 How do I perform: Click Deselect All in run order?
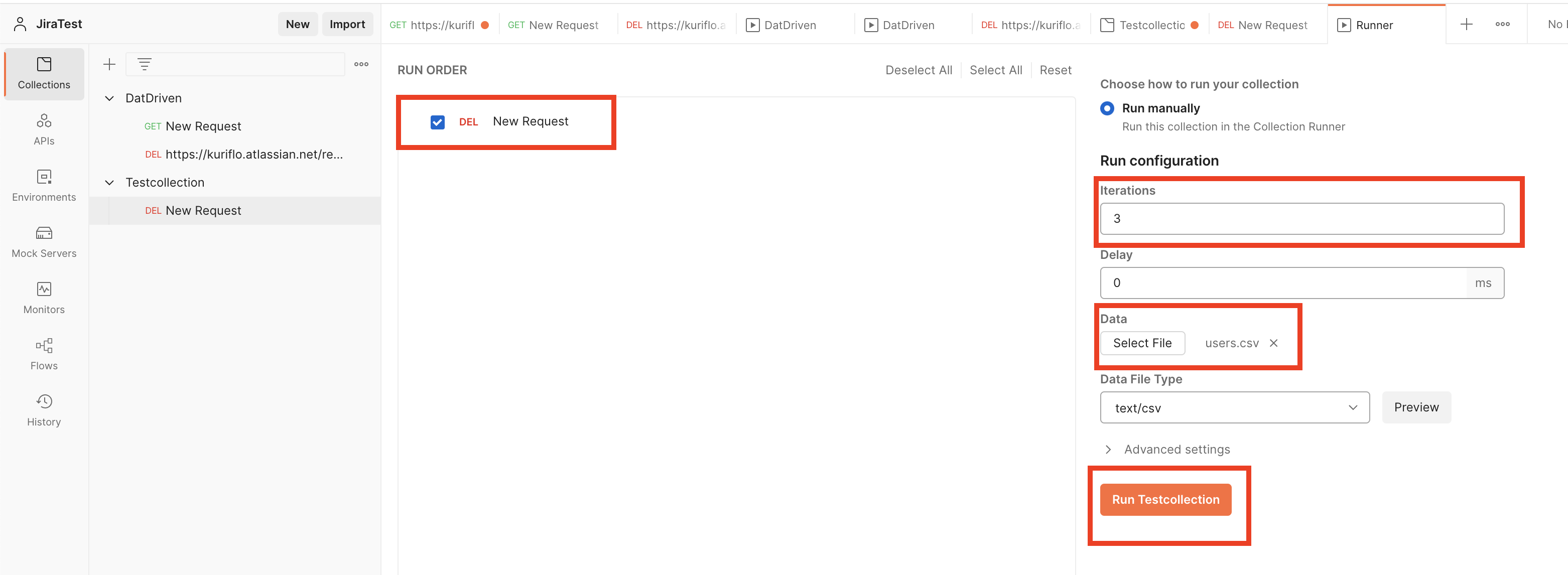pos(918,70)
